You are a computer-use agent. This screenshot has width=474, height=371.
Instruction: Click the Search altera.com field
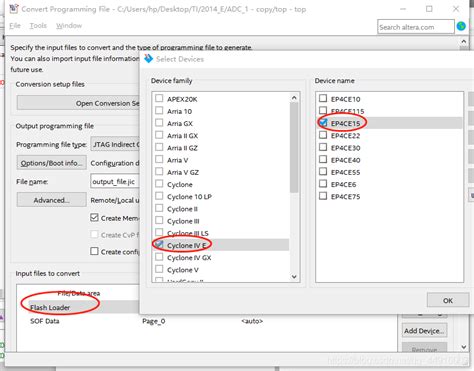pos(416,27)
